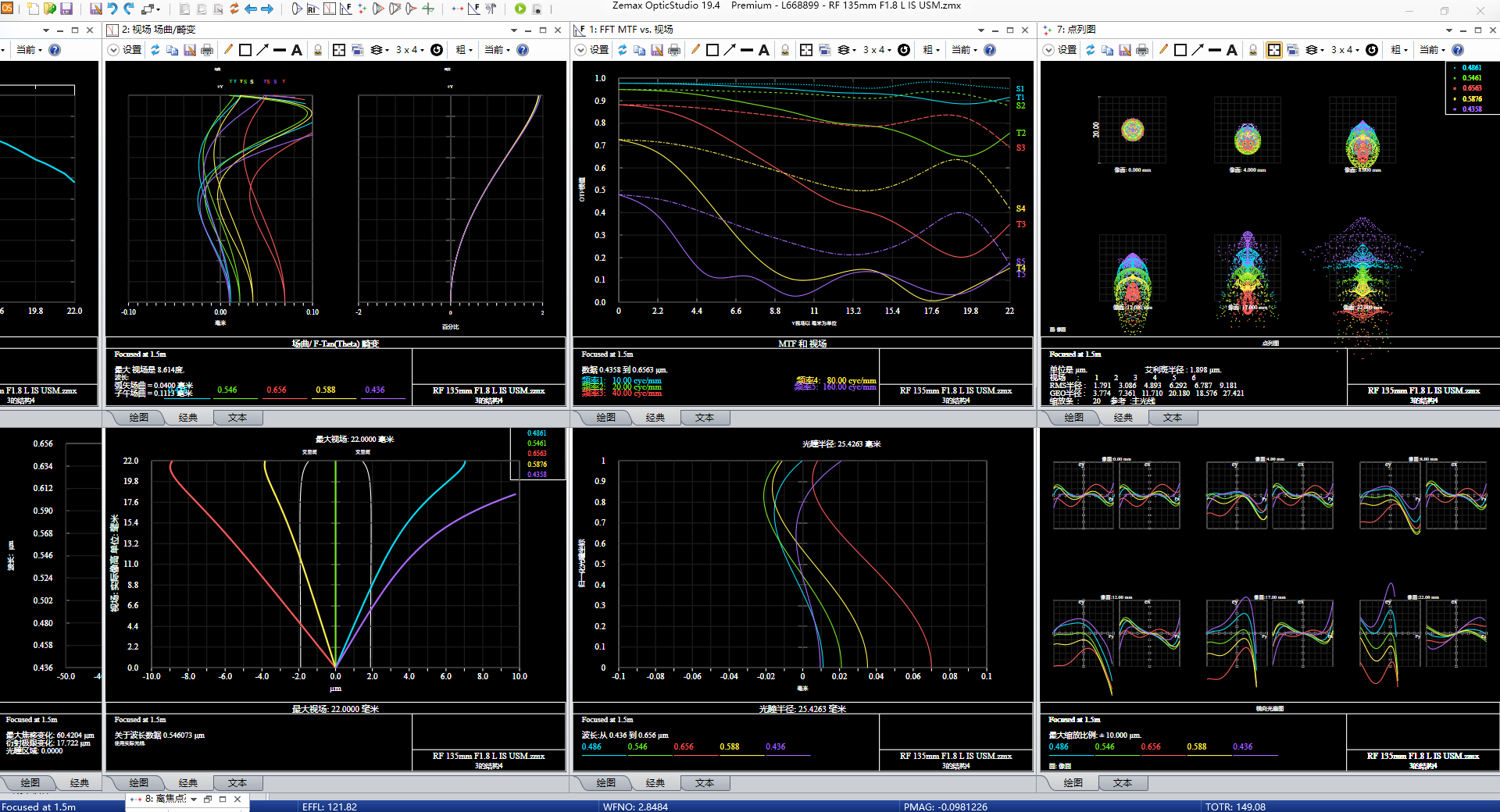Click Save As icon in main toolbar
Viewport: 1500px width, 812px height.
(95, 9)
